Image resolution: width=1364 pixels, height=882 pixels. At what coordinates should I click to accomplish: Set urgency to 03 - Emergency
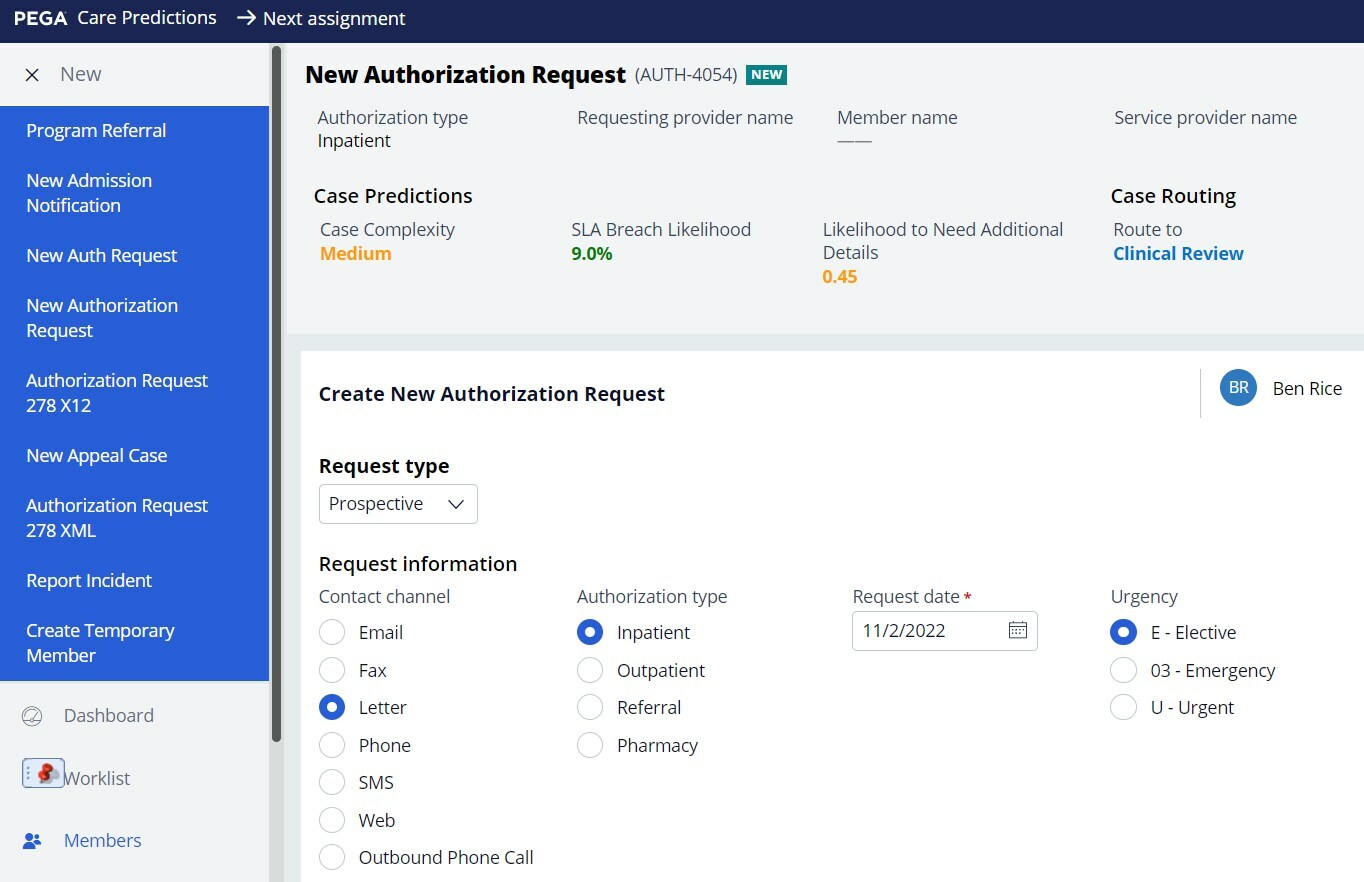[x=1124, y=671]
